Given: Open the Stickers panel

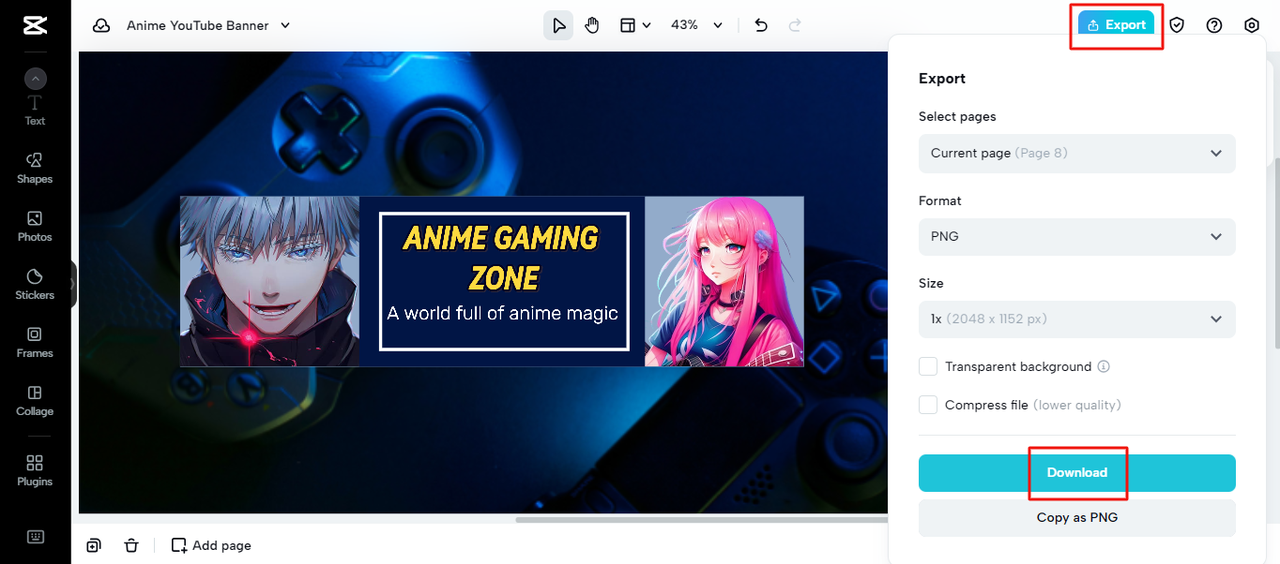Looking at the screenshot, I should point(35,284).
